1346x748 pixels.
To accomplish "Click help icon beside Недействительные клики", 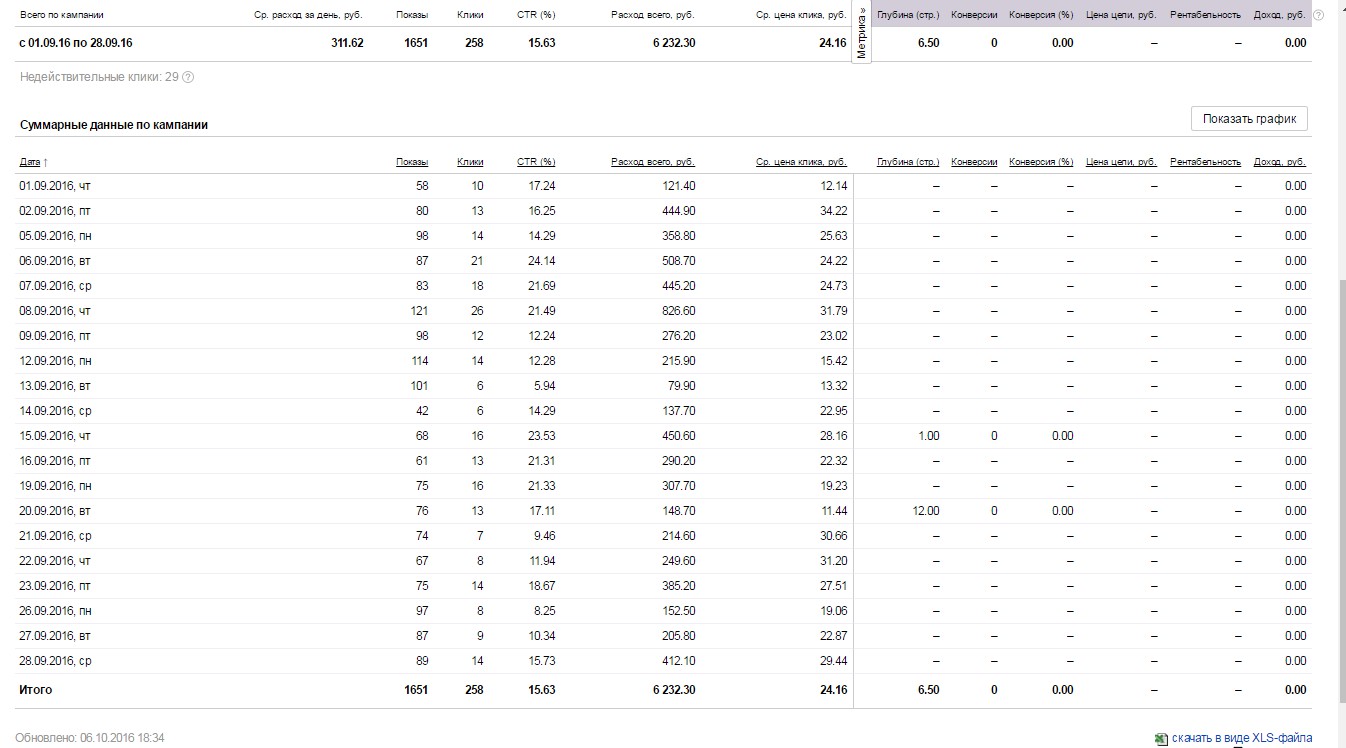I will click(x=188, y=77).
